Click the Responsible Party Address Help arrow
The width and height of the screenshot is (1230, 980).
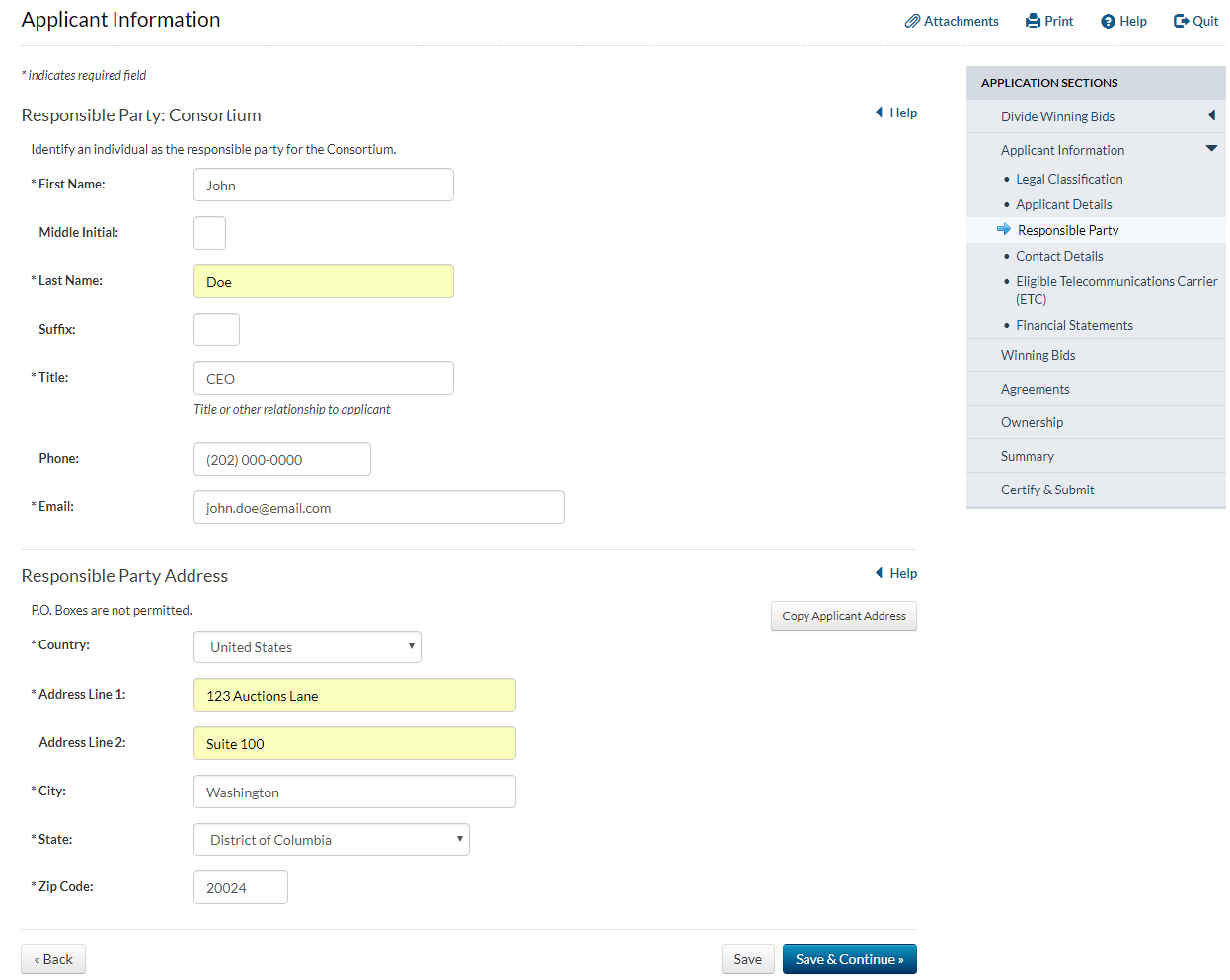(x=879, y=573)
